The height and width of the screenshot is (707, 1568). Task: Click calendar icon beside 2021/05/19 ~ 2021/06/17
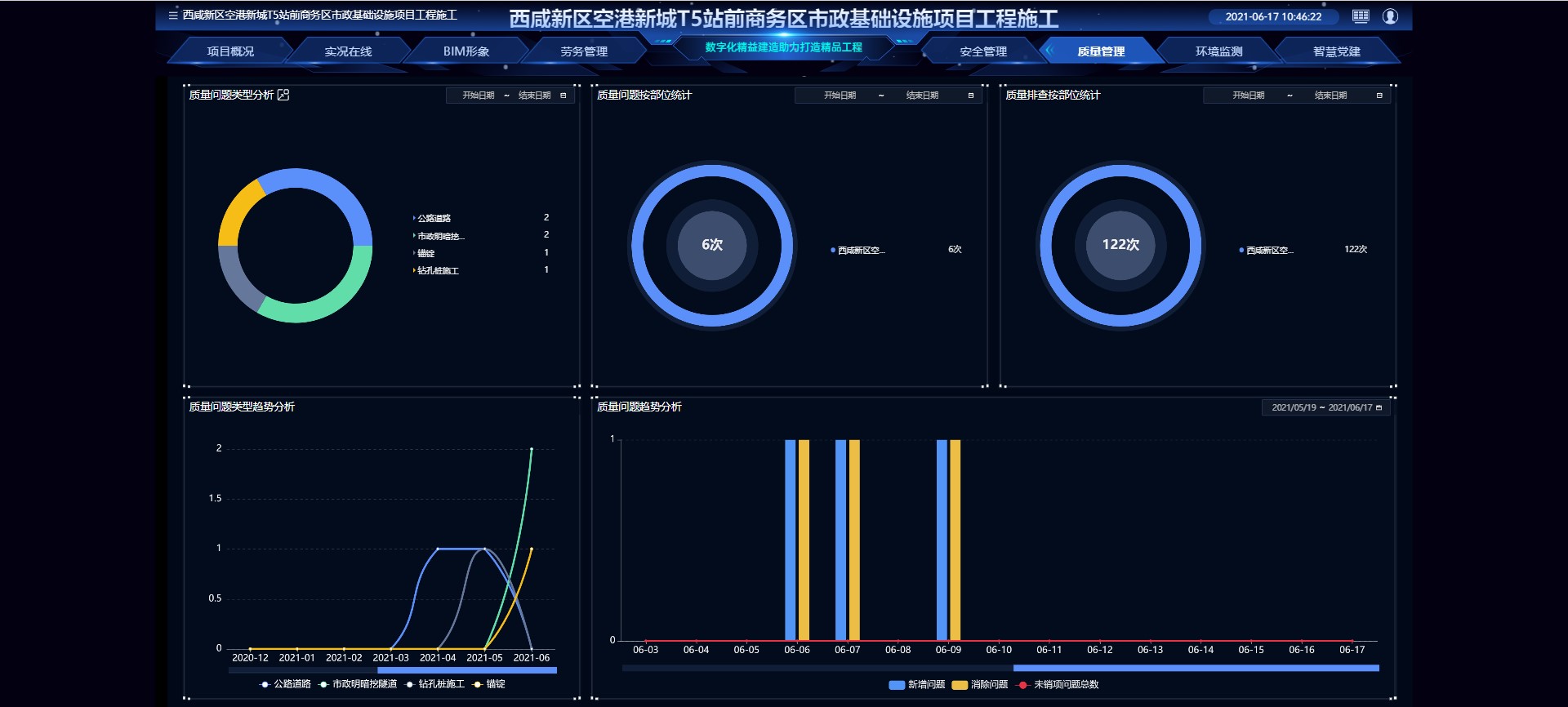click(1379, 407)
